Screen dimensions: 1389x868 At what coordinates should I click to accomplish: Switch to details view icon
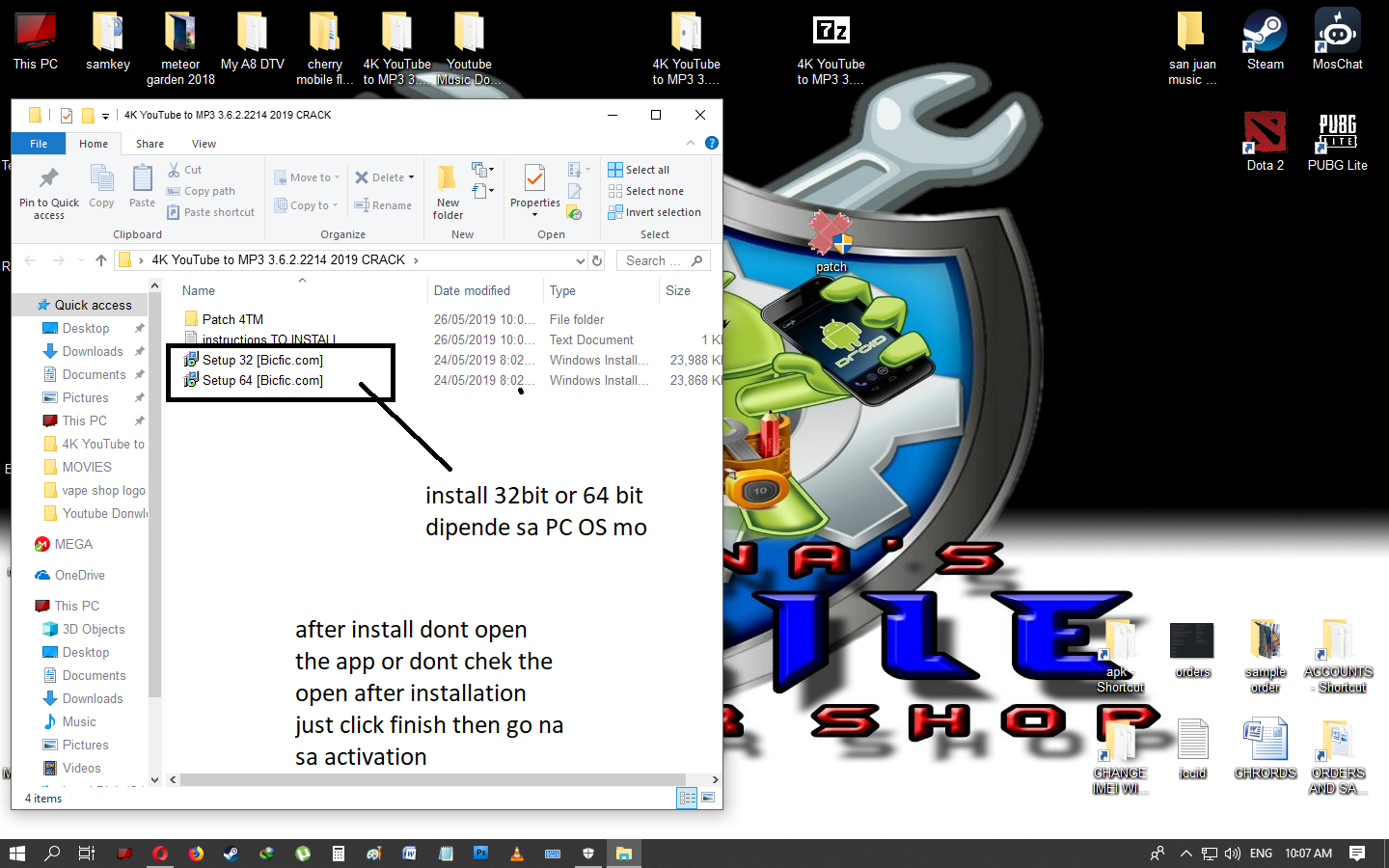[x=687, y=798]
